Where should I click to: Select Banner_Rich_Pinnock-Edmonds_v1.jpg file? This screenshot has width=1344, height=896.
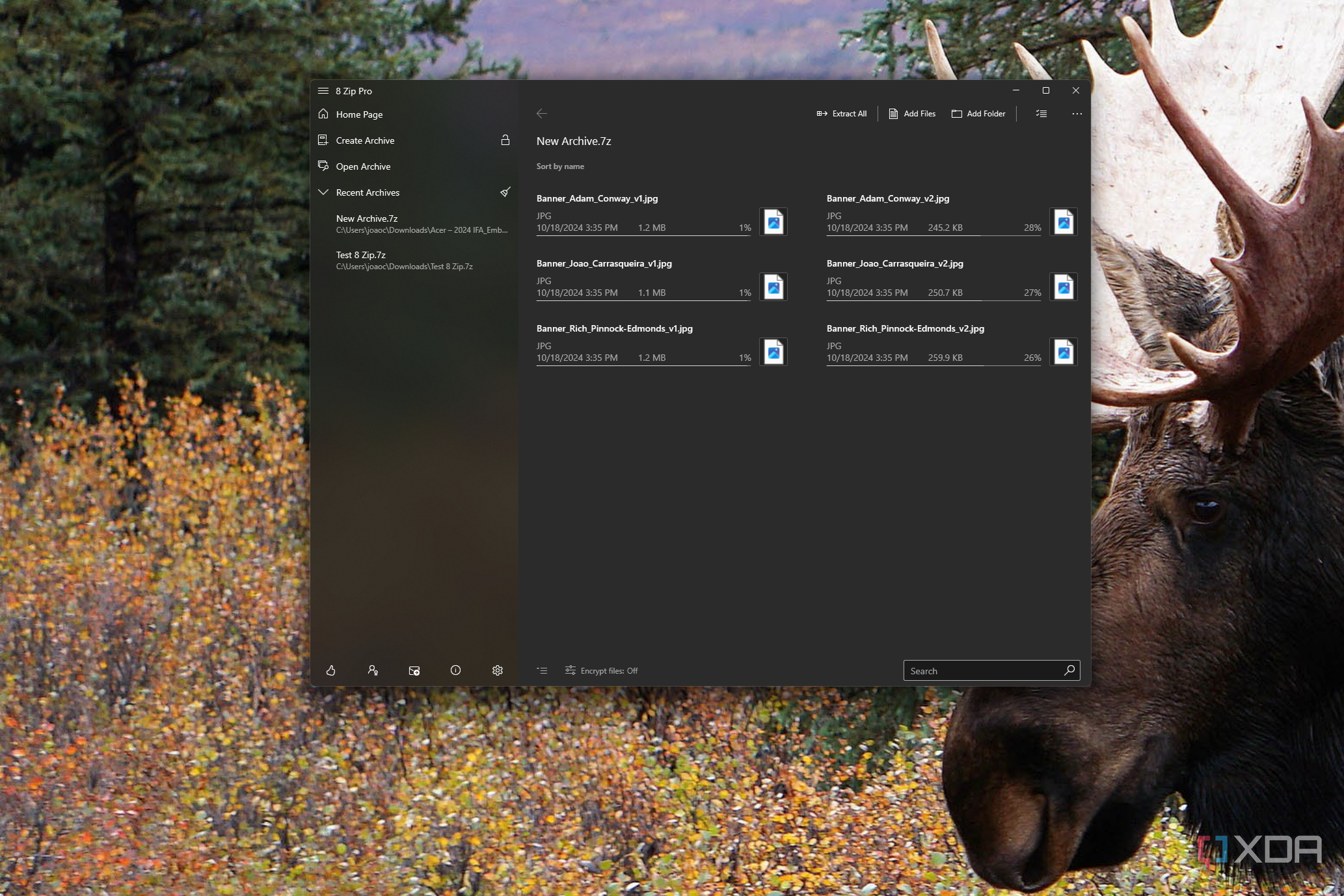coord(662,344)
